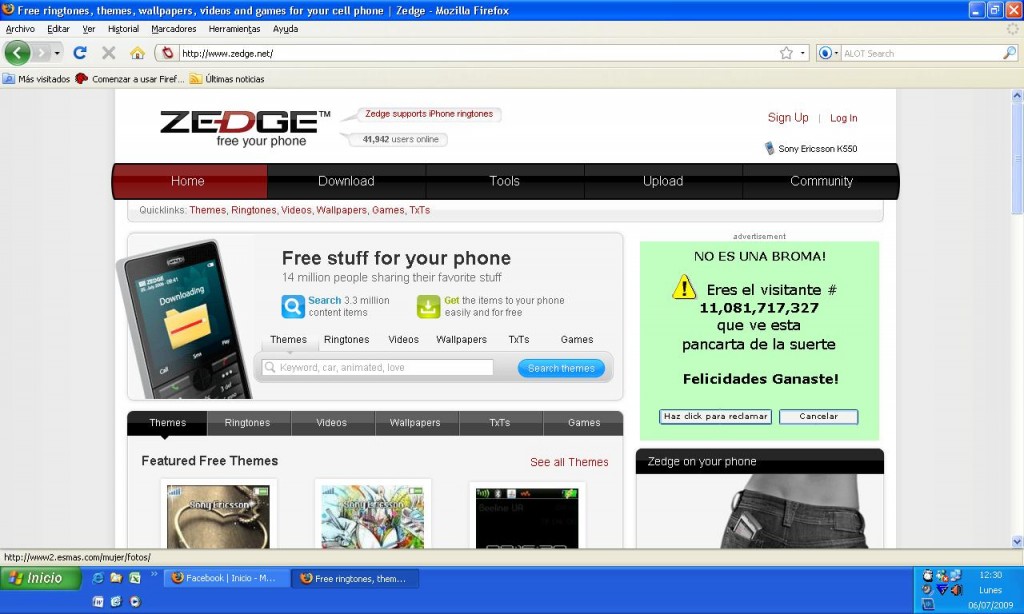Select the Download navigation tab

pos(346,181)
